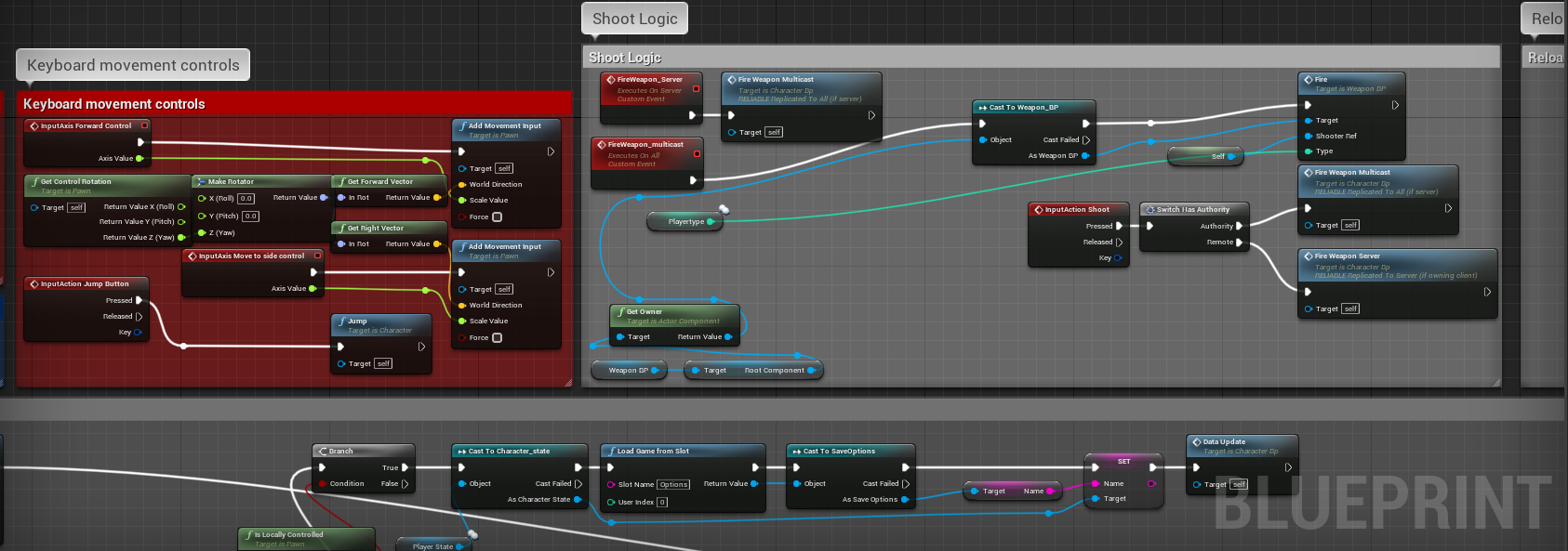
Task: Select the Is Locally Controlled node header
Action: point(308,539)
